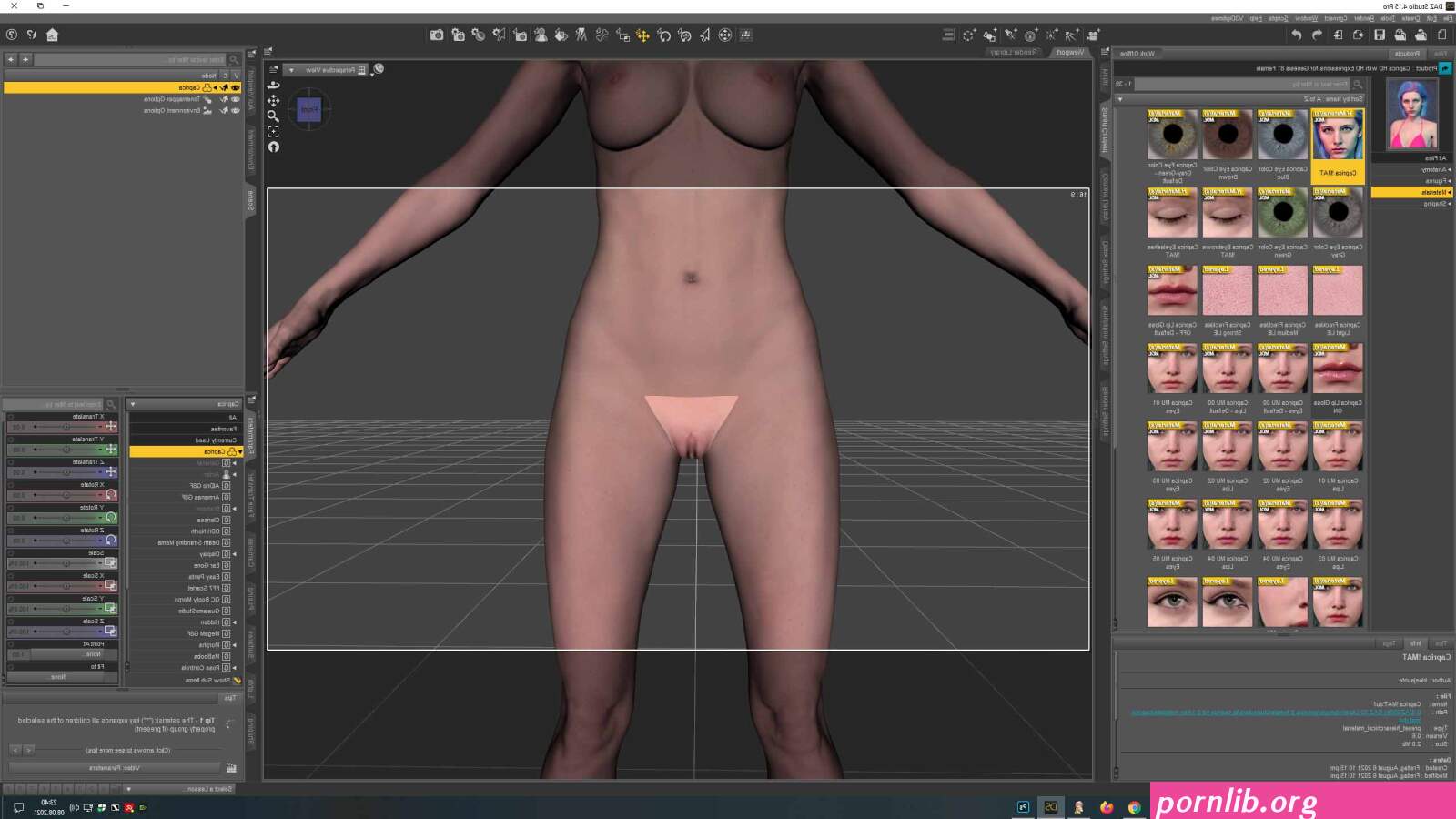Click the save floppy disk toolbar icon

pyautogui.click(x=1380, y=35)
